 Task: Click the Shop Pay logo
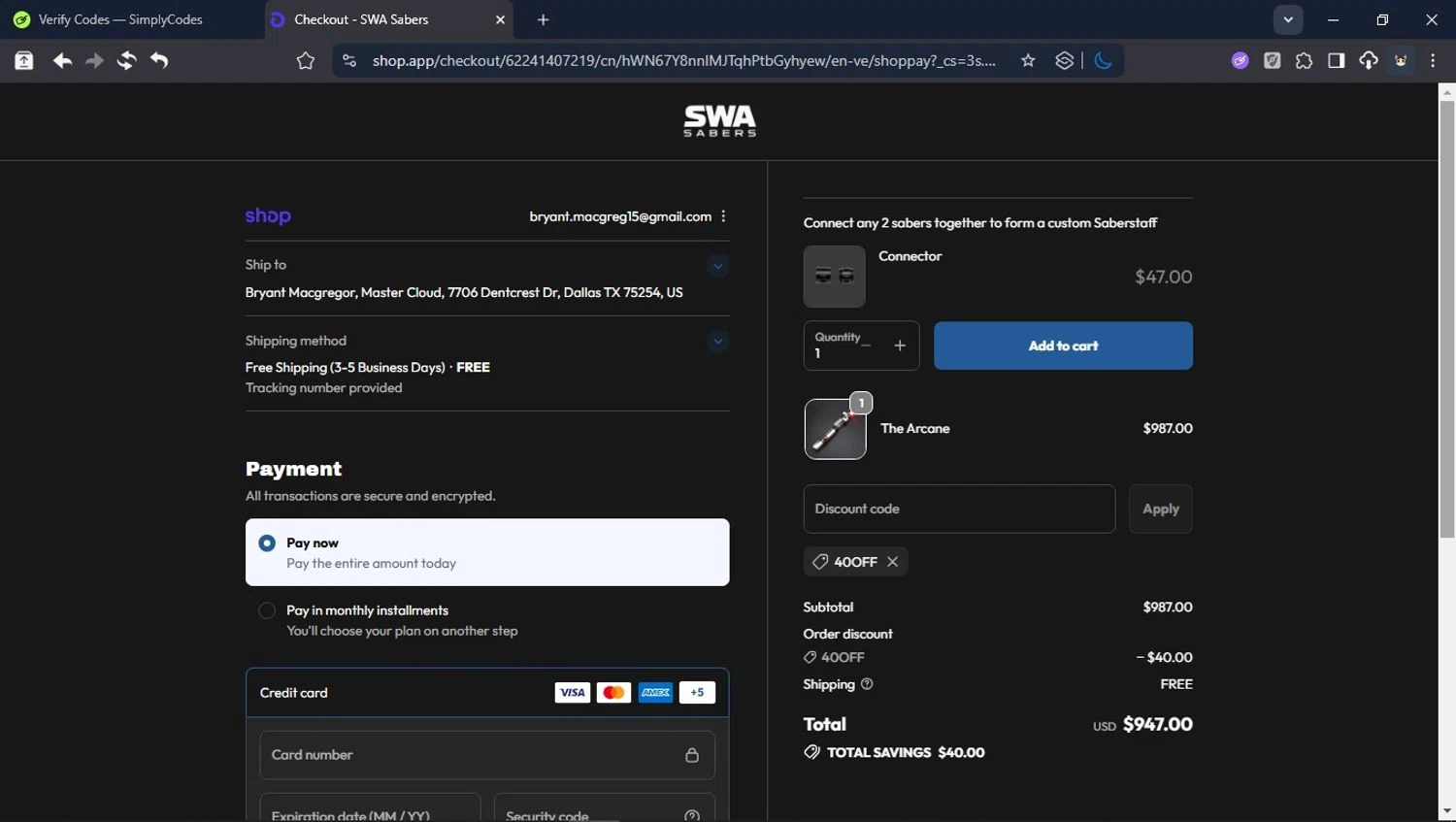click(x=268, y=215)
